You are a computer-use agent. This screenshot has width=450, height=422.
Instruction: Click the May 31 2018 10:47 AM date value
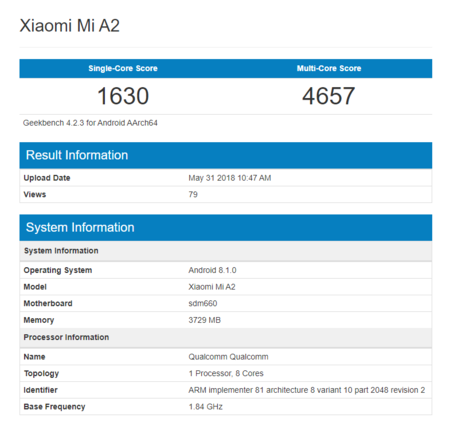230,178
